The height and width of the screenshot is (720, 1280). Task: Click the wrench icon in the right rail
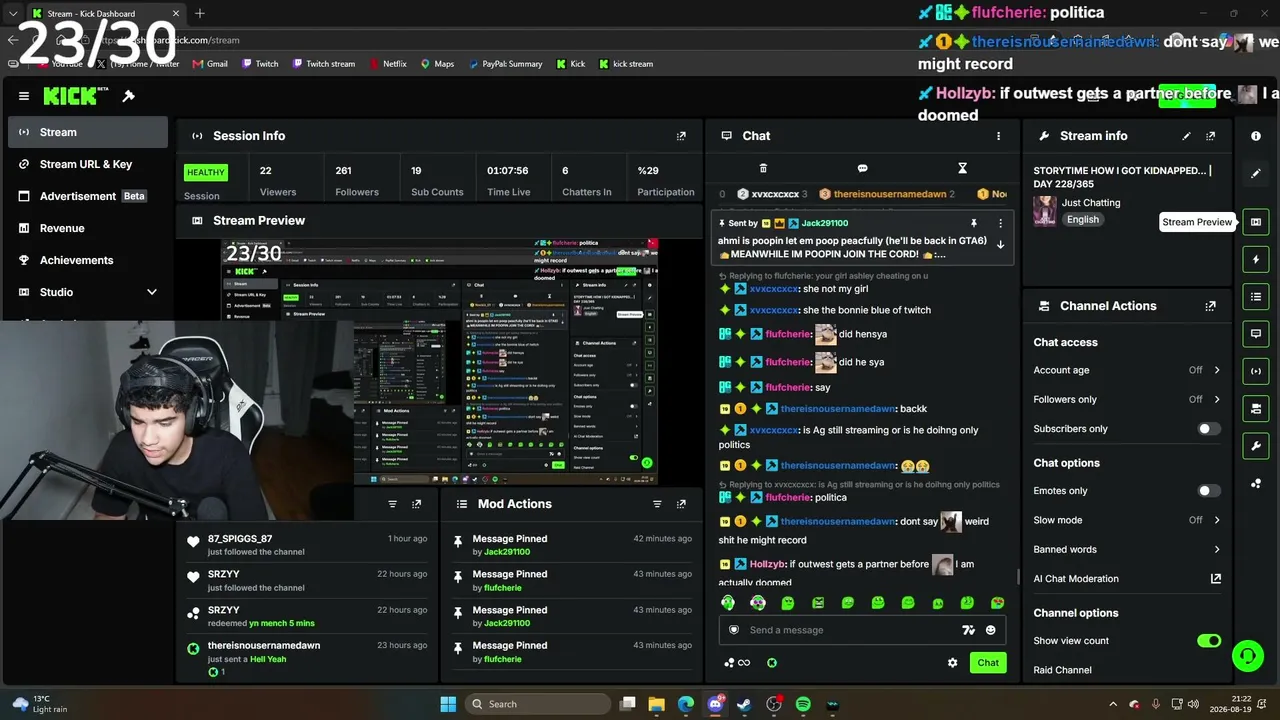point(1256,445)
